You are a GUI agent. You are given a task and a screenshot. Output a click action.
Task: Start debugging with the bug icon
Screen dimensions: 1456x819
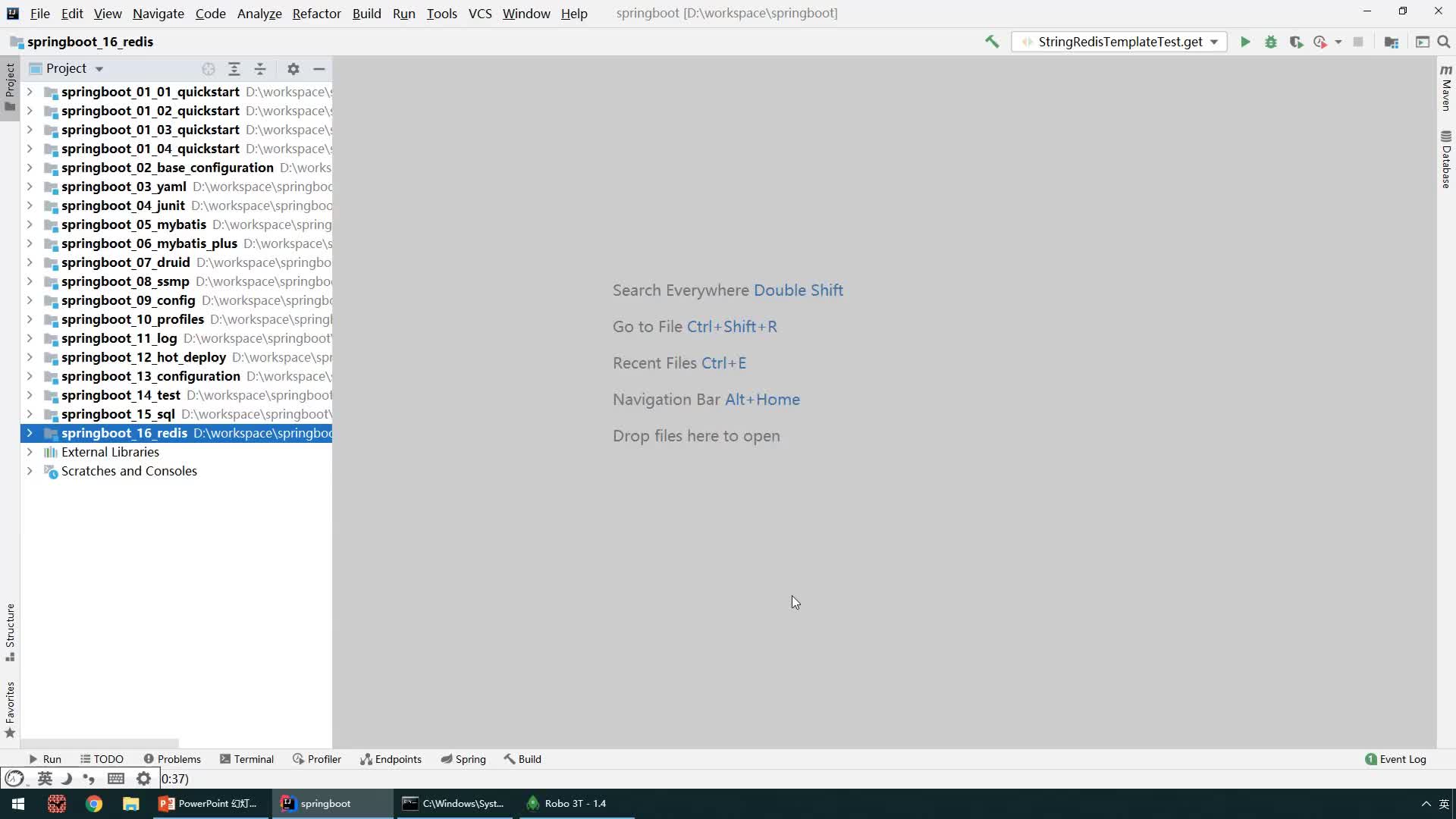[x=1271, y=42]
